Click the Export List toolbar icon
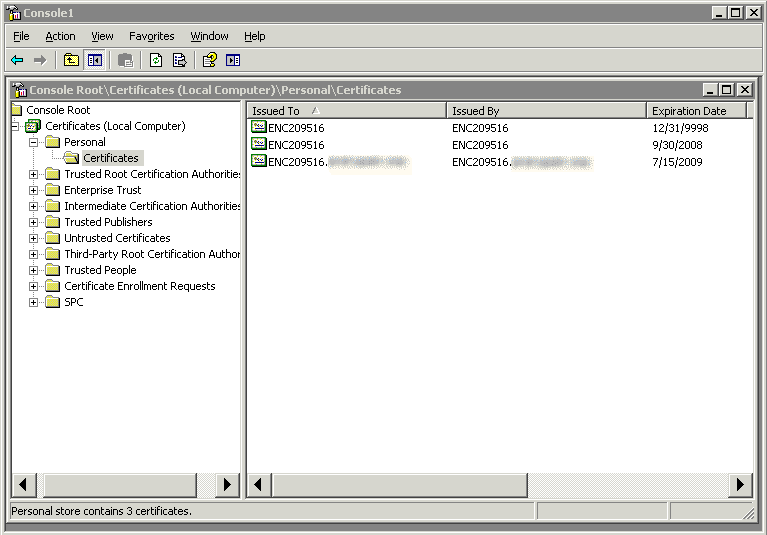 (x=180, y=60)
